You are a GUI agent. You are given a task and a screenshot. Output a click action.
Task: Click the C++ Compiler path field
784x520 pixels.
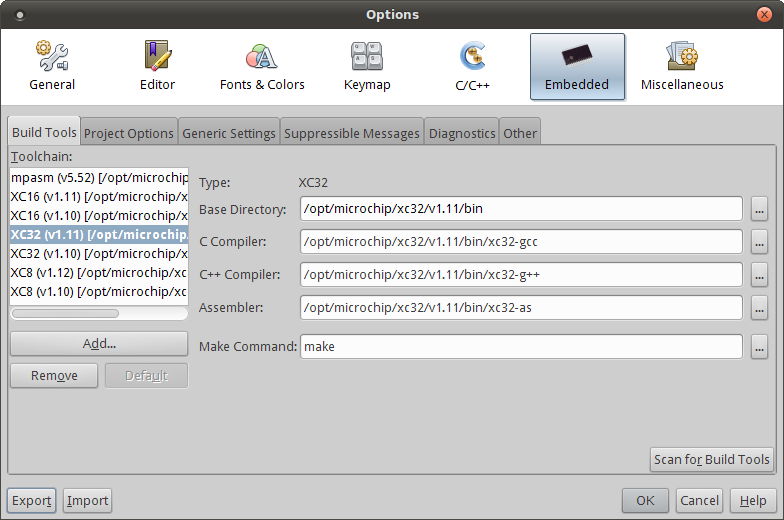click(x=521, y=274)
